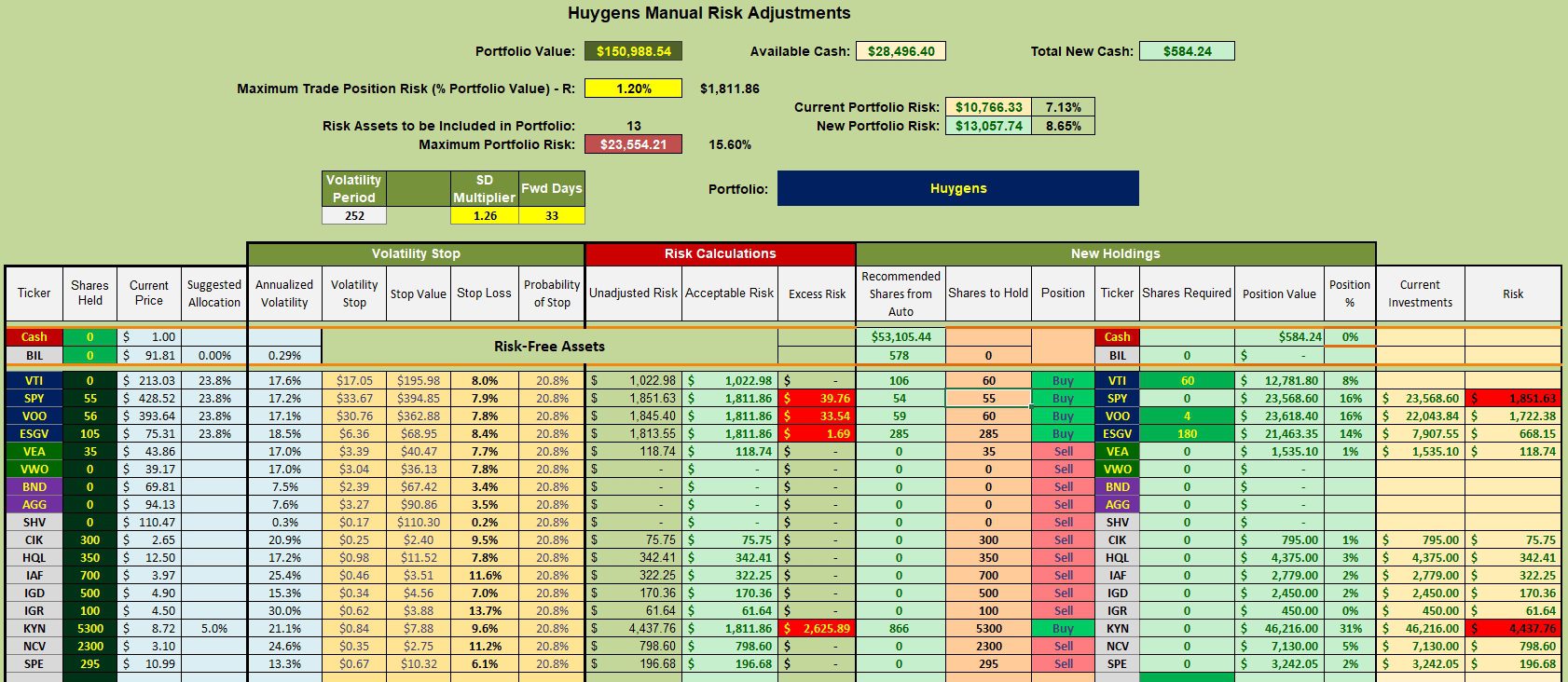Select the SPY red risk cell 1,851.63
1568x682 pixels.
click(1513, 398)
